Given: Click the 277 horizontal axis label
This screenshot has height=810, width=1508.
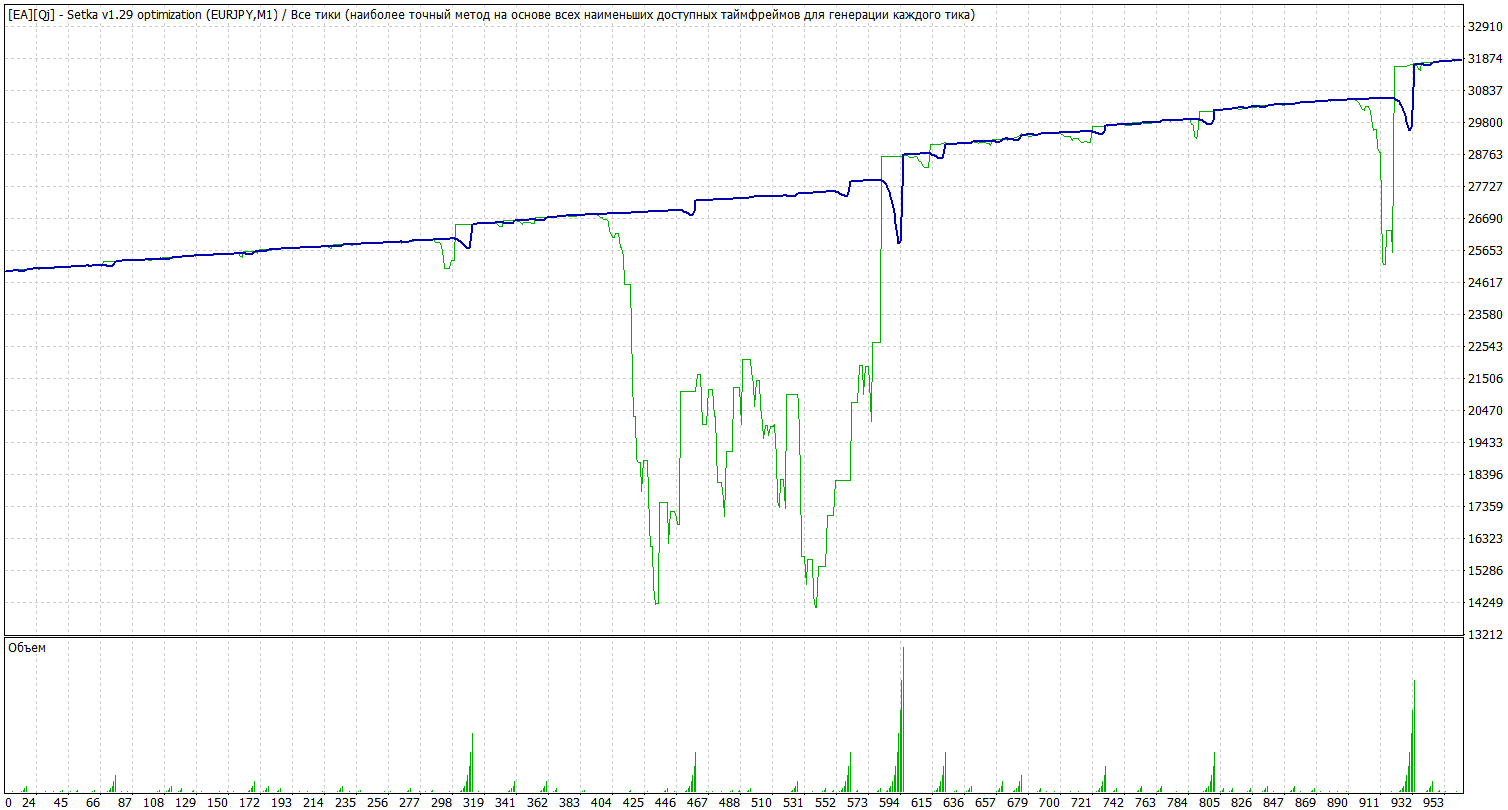Looking at the screenshot, I should click(x=409, y=802).
